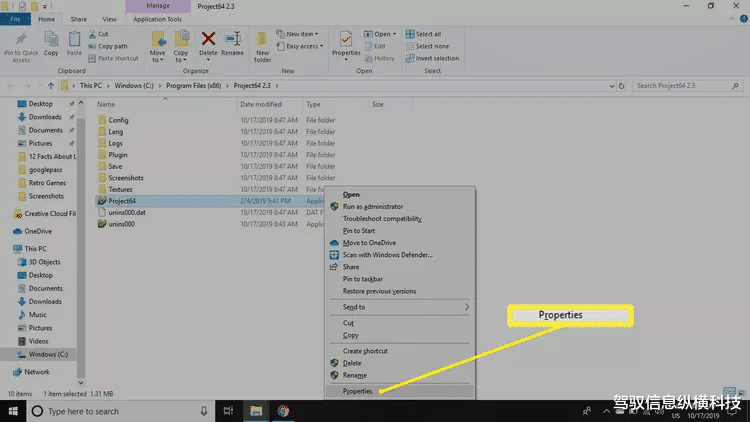
Task: Click the Cut scissors in ribbon
Action: [99, 34]
